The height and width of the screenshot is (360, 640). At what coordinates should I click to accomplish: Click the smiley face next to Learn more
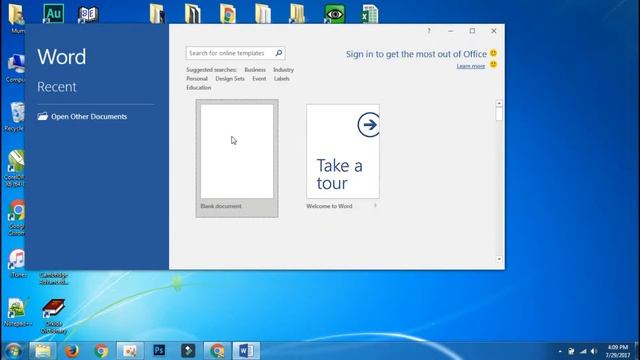click(493, 64)
